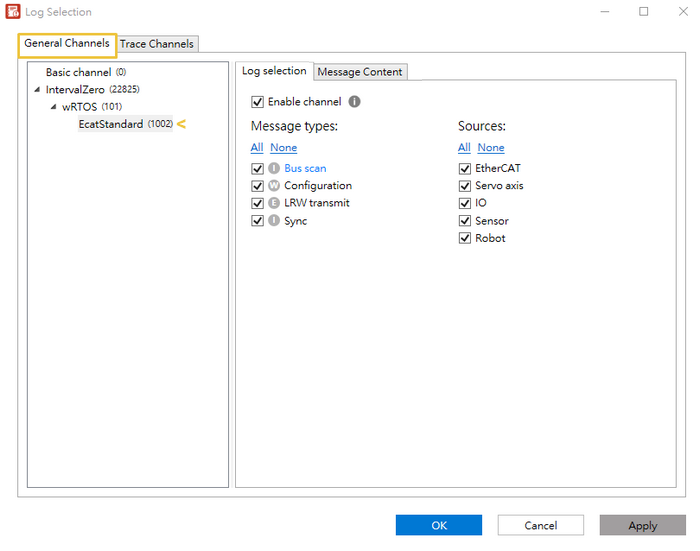
Task: Select Basic channel in the tree
Action: click(78, 72)
